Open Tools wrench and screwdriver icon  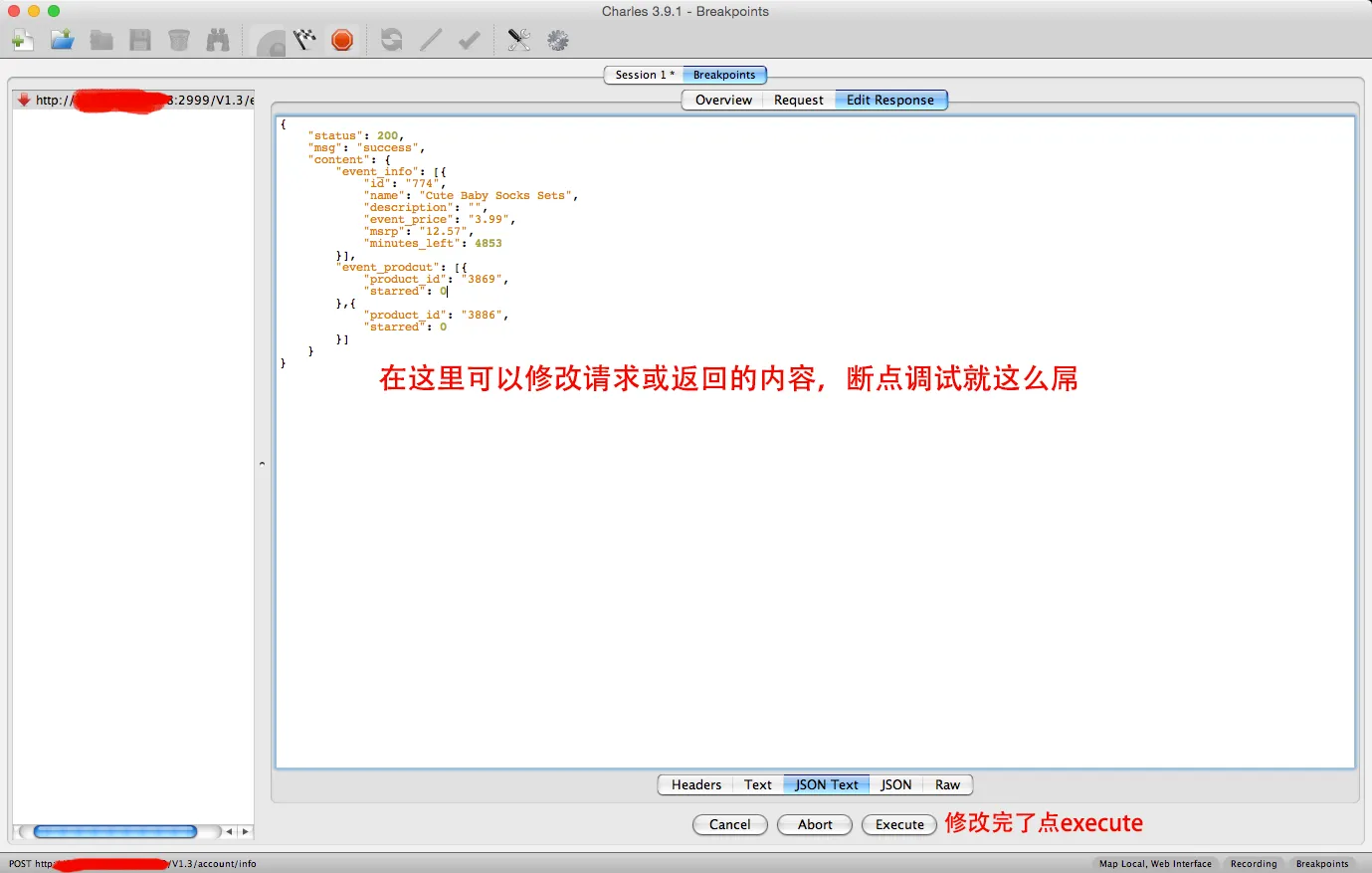(518, 40)
